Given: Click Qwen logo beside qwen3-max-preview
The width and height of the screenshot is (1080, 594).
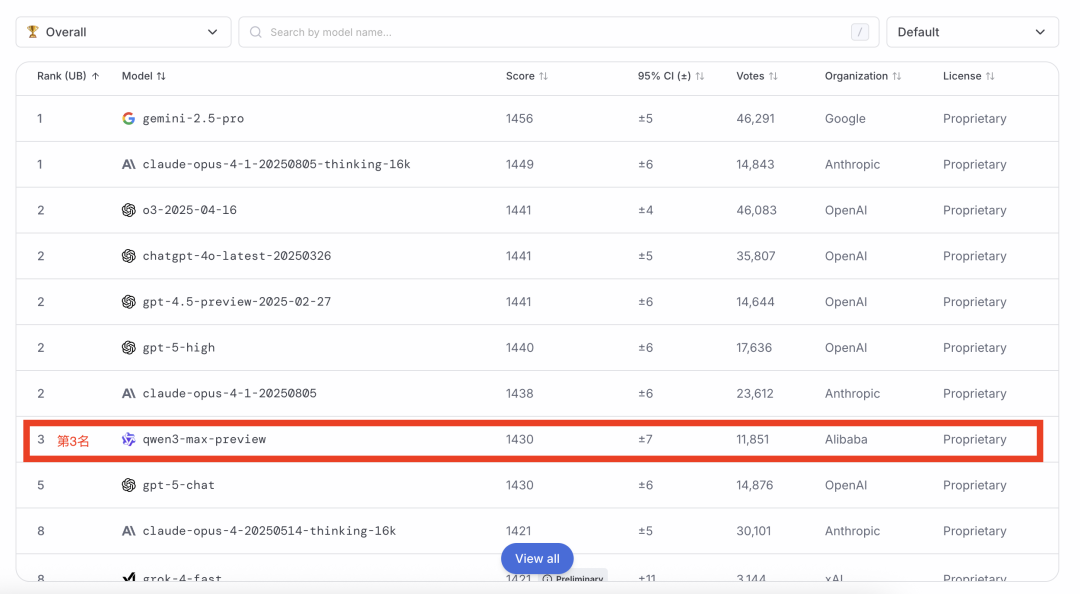Looking at the screenshot, I should tap(129, 439).
